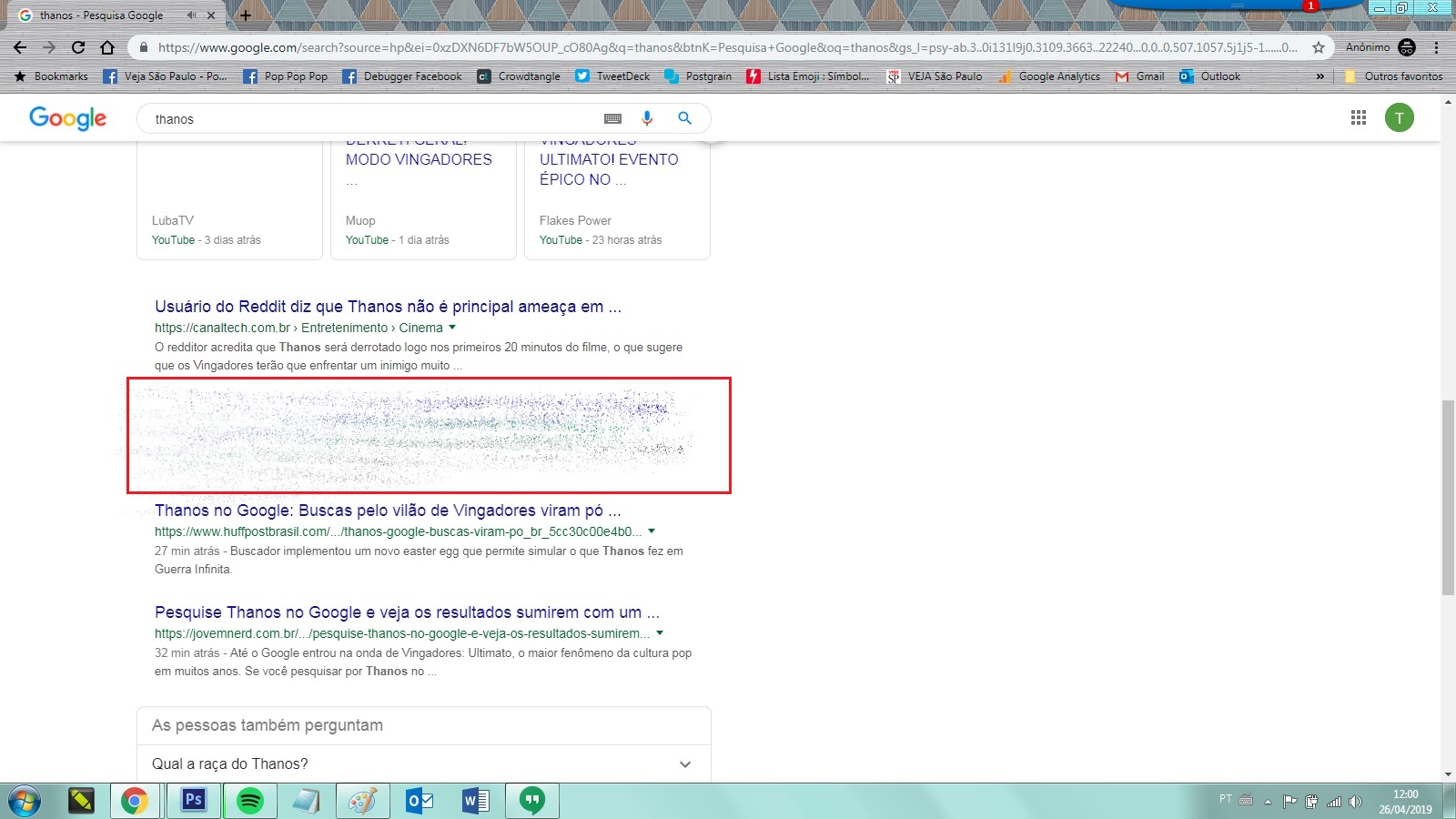Screen dimensions: 1456x819
Task: Open the Chrome three-dot menu
Action: click(1436, 47)
